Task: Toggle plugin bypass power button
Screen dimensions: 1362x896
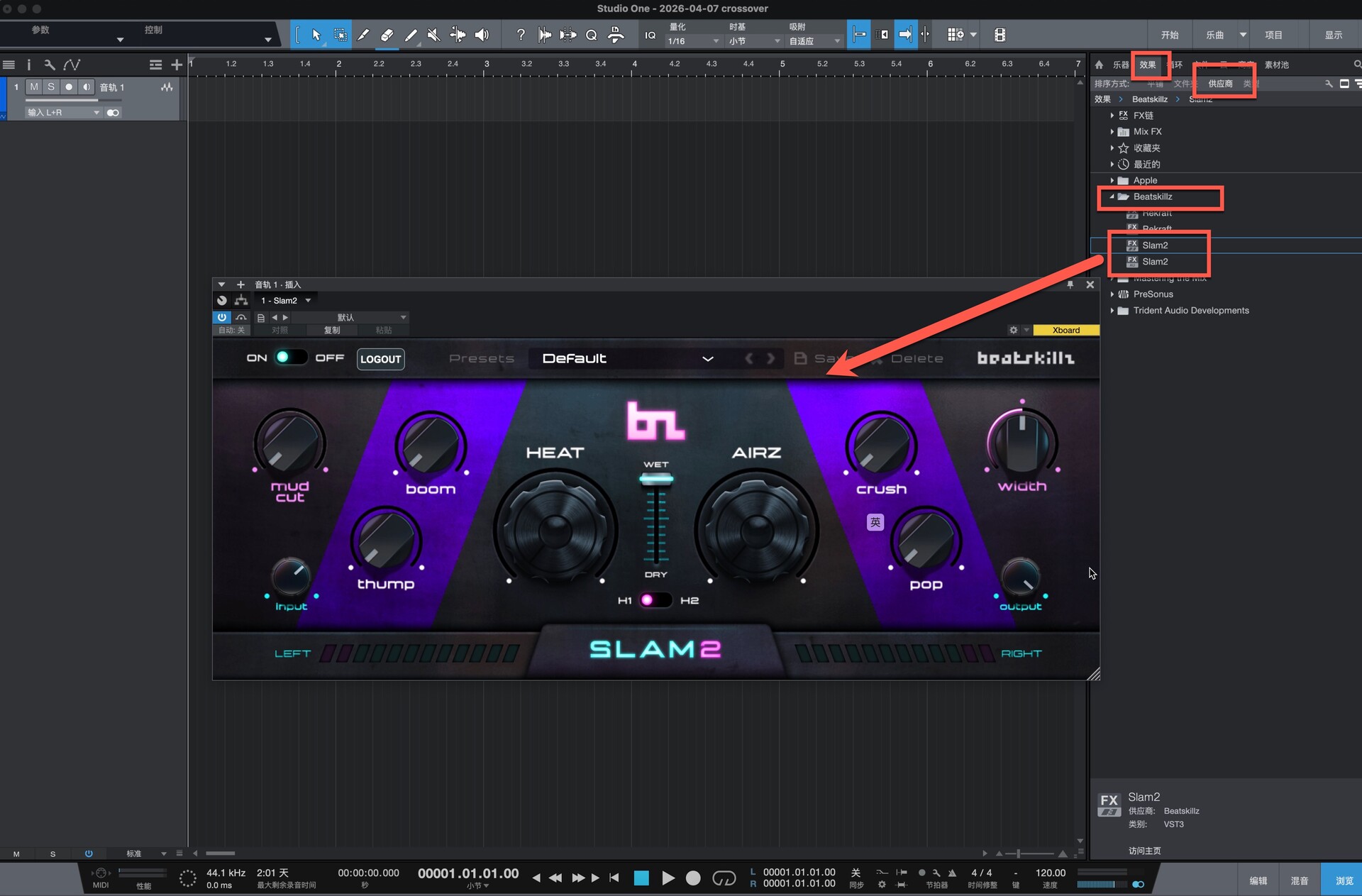Action: [222, 317]
